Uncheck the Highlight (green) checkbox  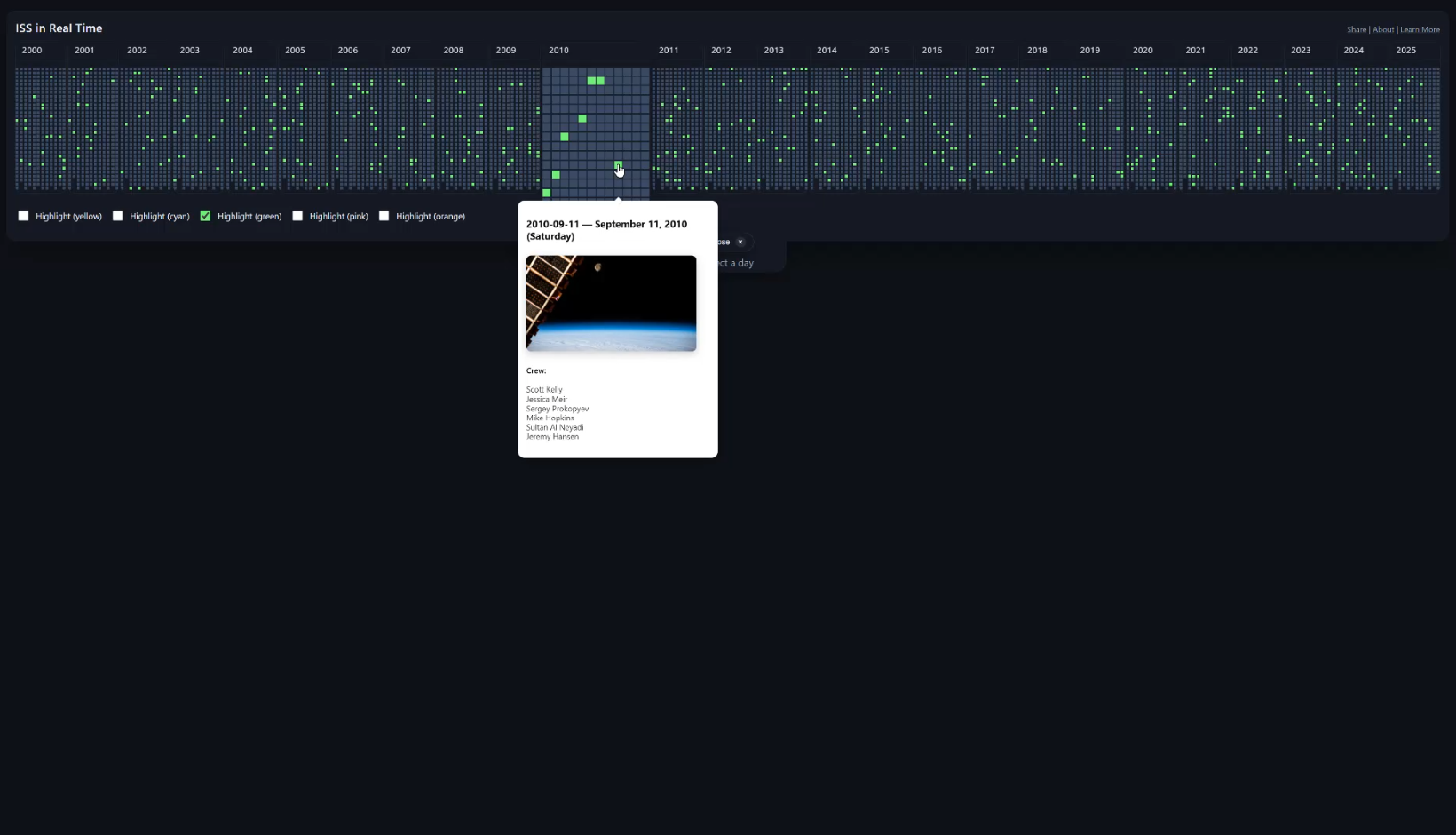205,216
